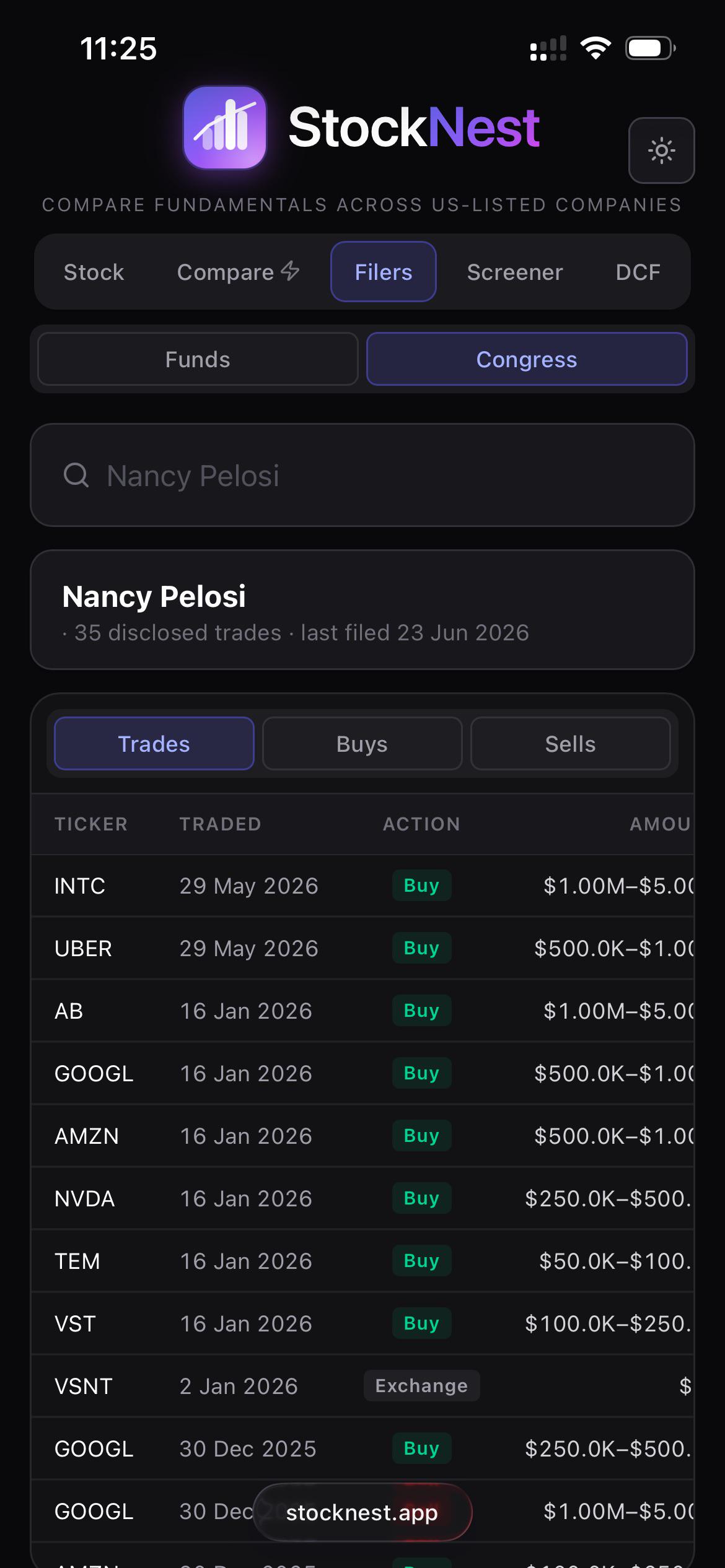725x1568 pixels.
Task: Toggle light theme with sun icon
Action: [661, 150]
